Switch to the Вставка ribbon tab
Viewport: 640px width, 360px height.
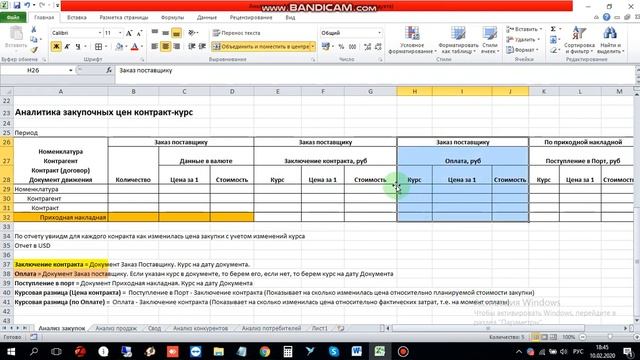click(x=77, y=18)
